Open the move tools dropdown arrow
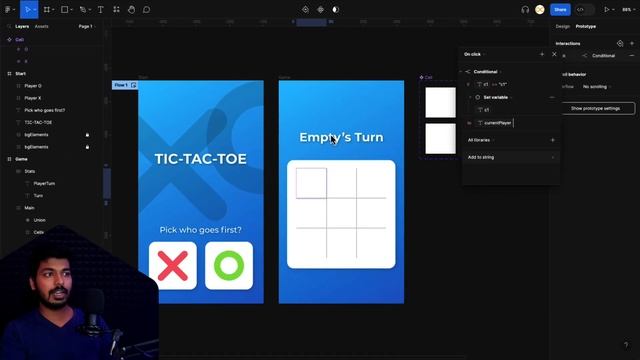This screenshot has width=640, height=360. 35,10
